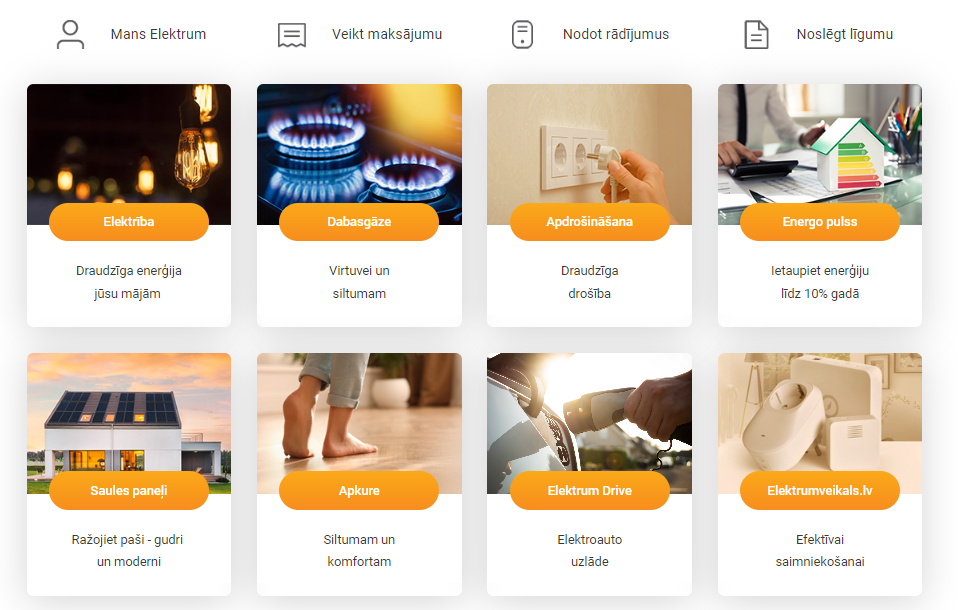This screenshot has width=958, height=610.
Task: Click the document icon beside Noslēgt līgumu
Action: [x=756, y=34]
